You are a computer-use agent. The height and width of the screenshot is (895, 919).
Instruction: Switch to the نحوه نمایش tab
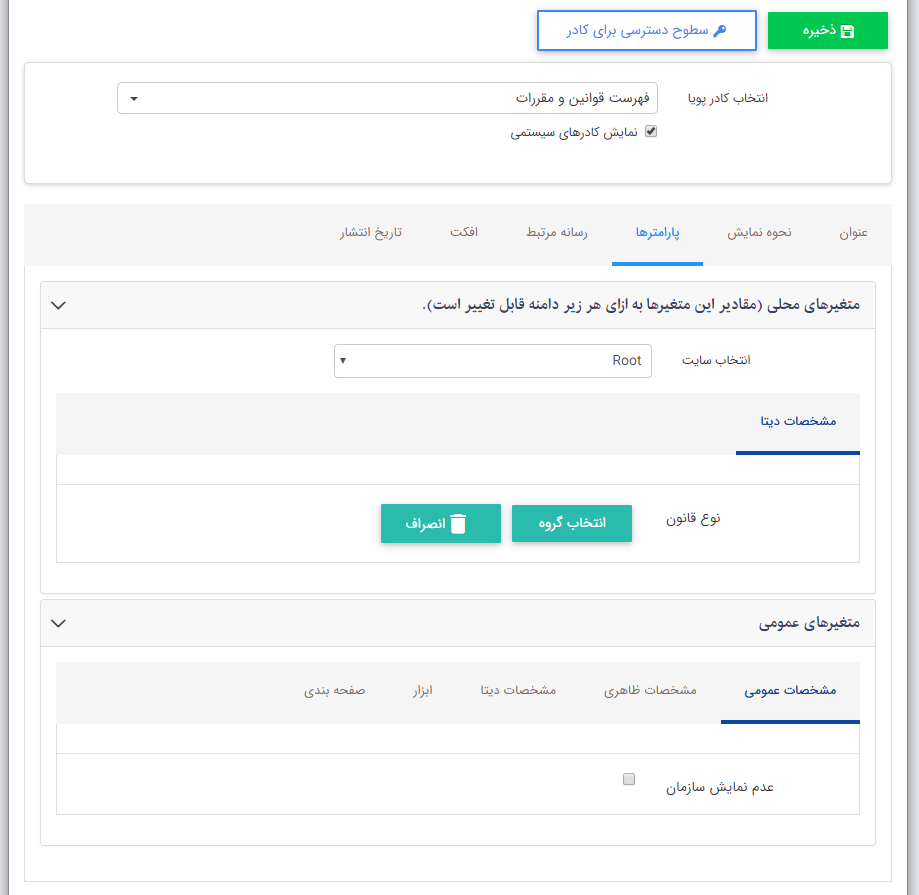click(759, 233)
